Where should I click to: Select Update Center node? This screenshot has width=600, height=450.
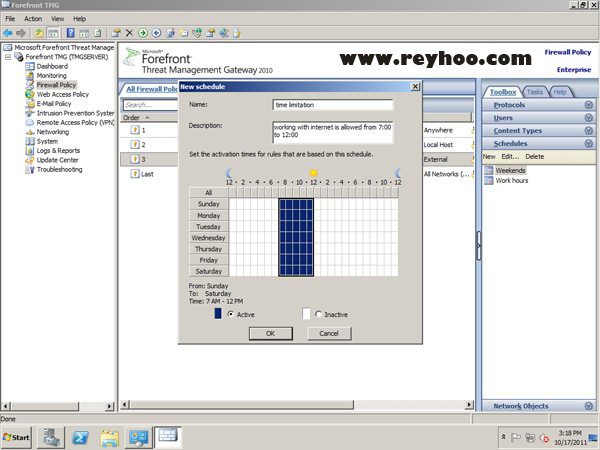point(57,160)
